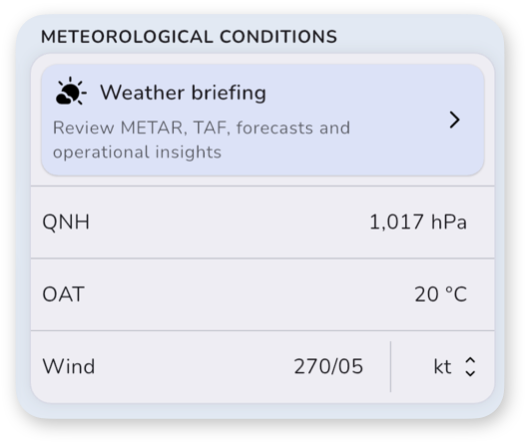Open the kt wind unit dropdown
The height and width of the screenshot is (443, 529).
coord(454,367)
